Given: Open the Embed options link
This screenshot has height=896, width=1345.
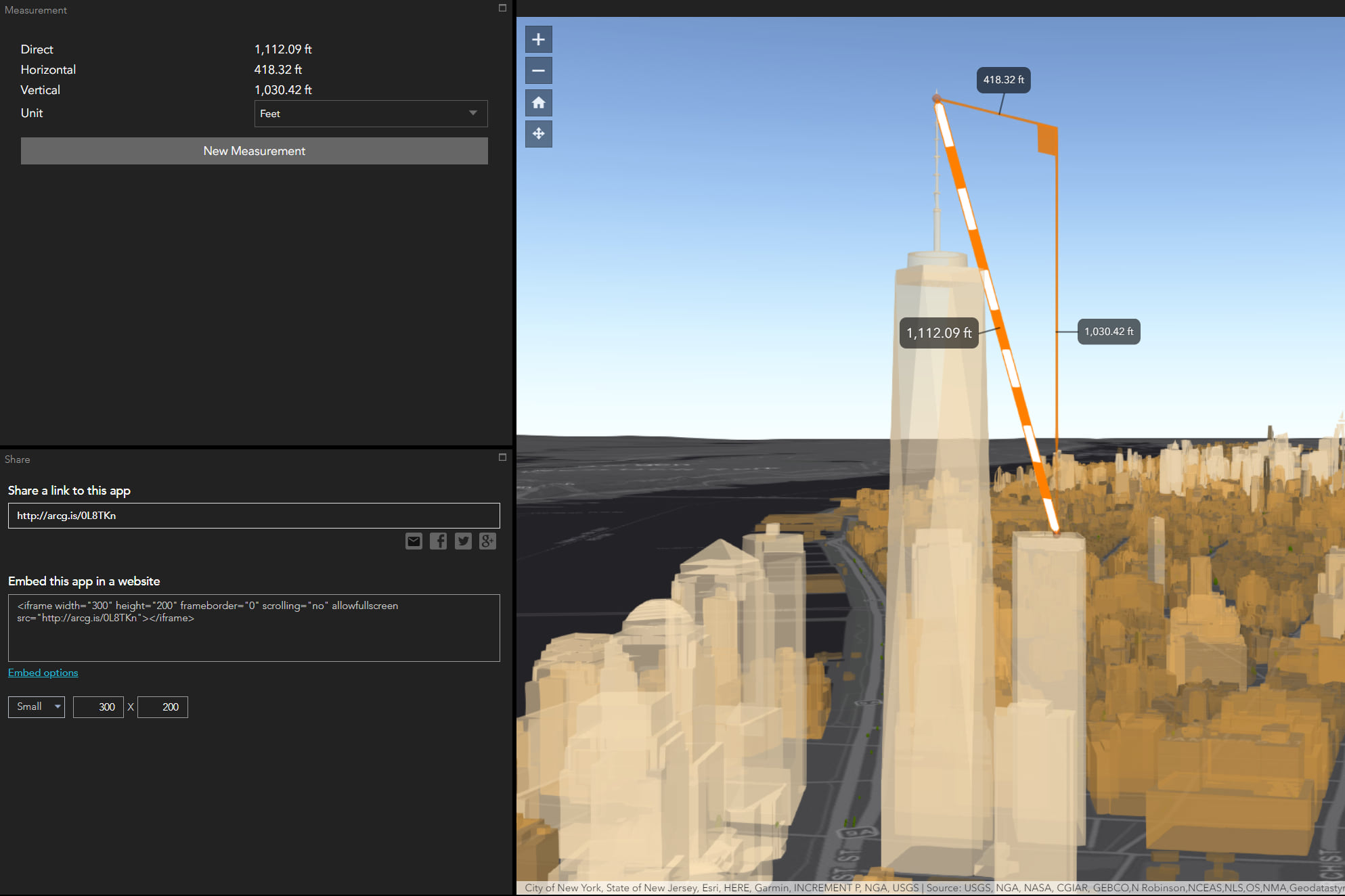Looking at the screenshot, I should point(43,673).
